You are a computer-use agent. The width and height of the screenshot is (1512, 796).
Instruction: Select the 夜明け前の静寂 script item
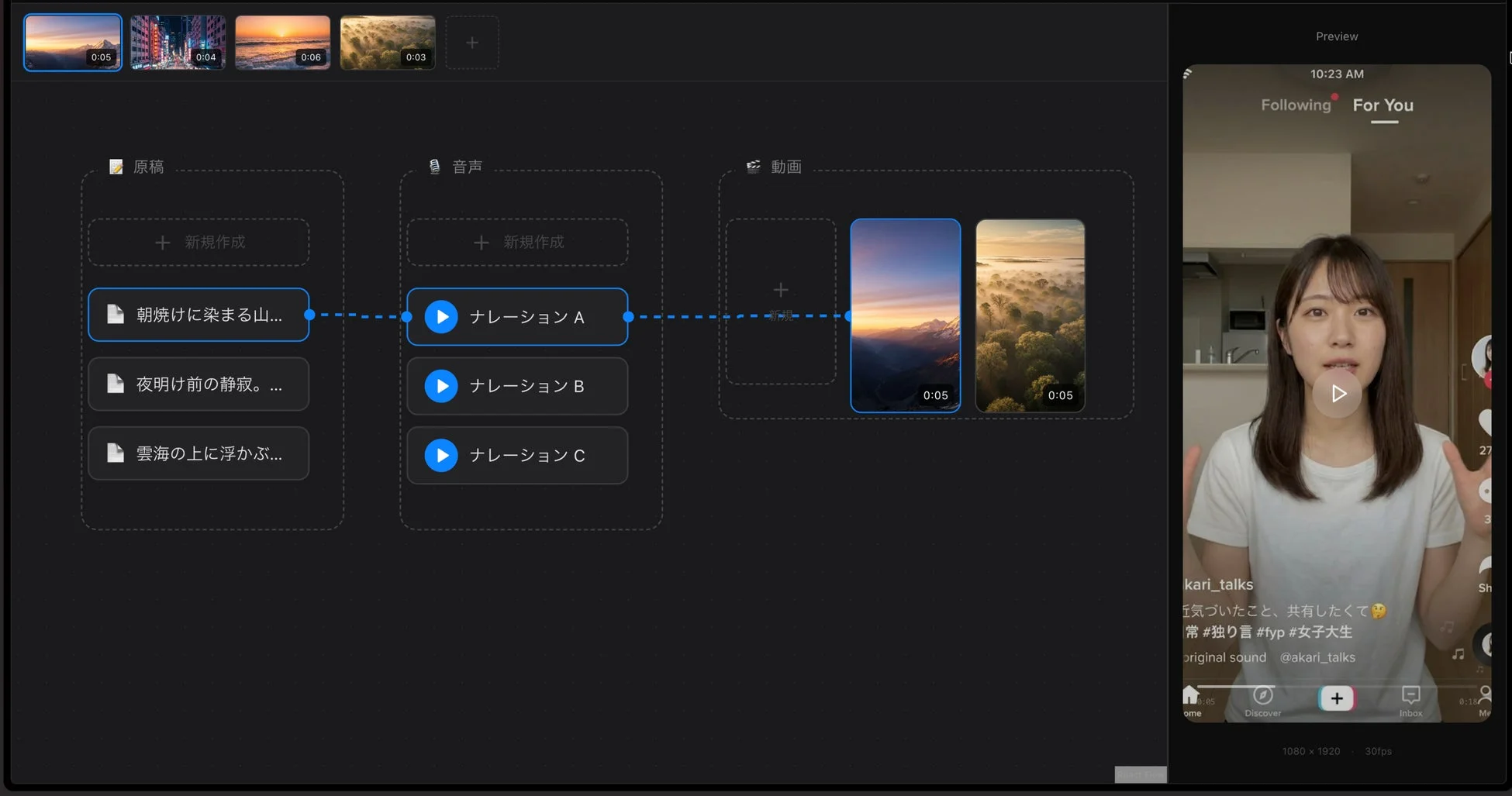198,384
